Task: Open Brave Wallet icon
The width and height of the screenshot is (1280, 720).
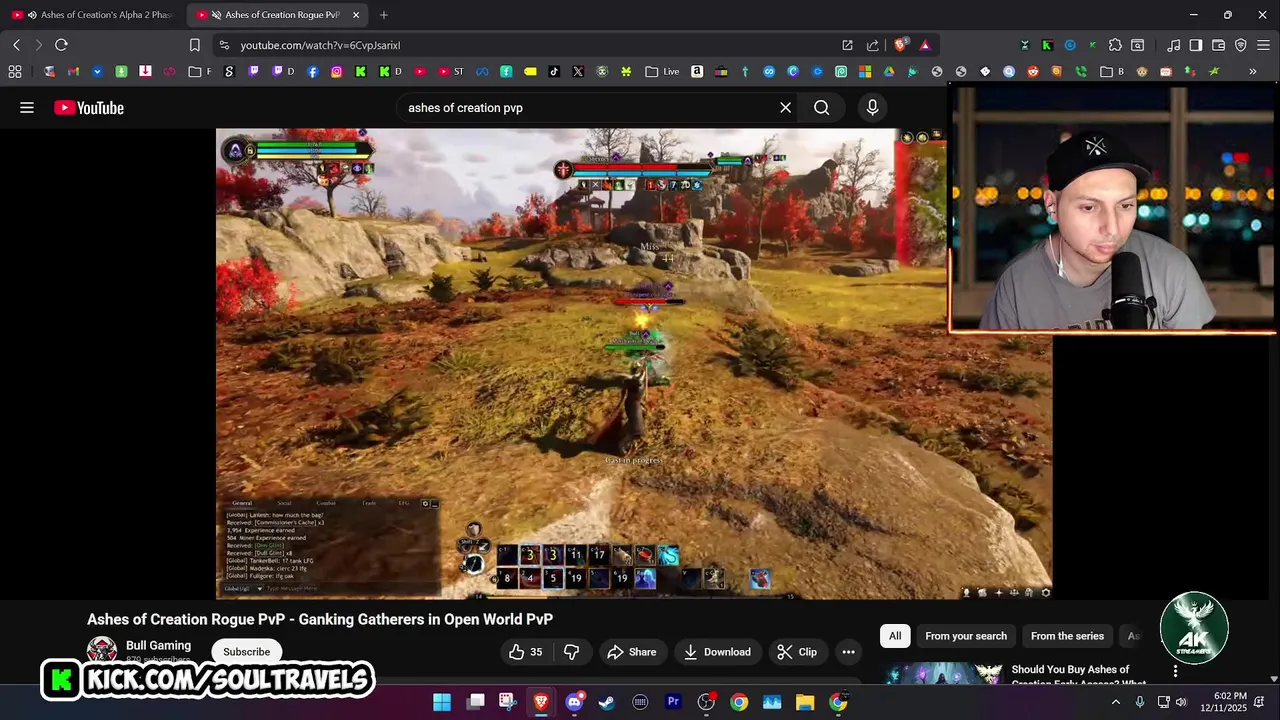Action: 1218,45
